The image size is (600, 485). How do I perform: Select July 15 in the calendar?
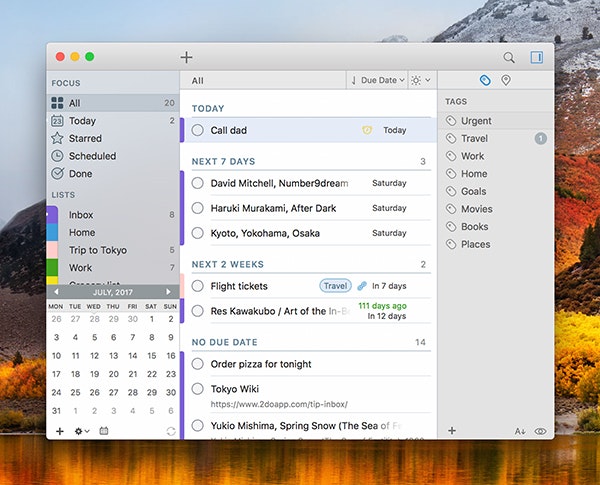[x=152, y=356]
